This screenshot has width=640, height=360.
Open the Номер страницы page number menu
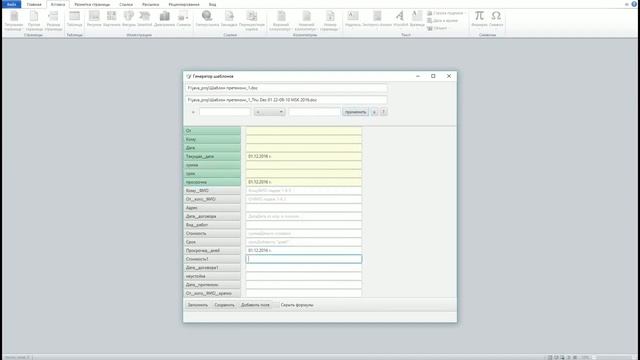point(329,21)
